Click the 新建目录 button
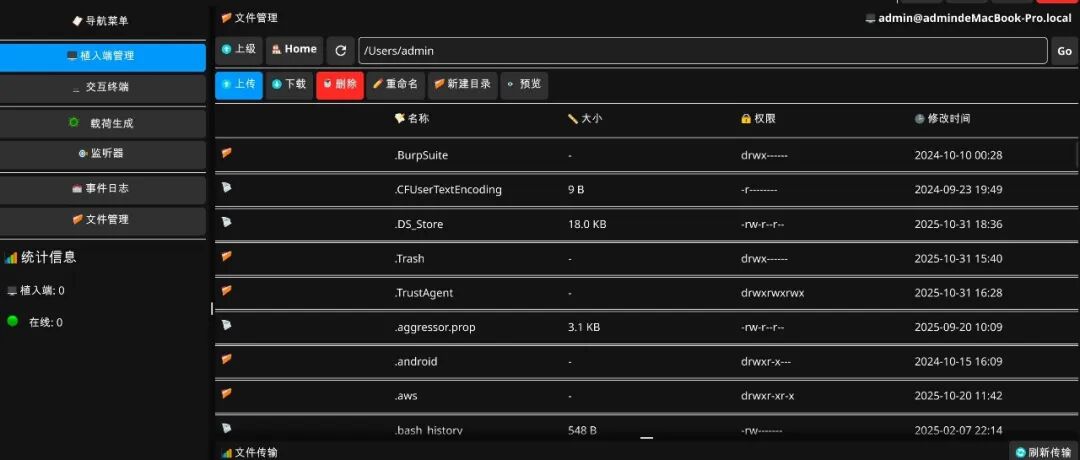Image resolution: width=1080 pixels, height=460 pixels. click(462, 85)
